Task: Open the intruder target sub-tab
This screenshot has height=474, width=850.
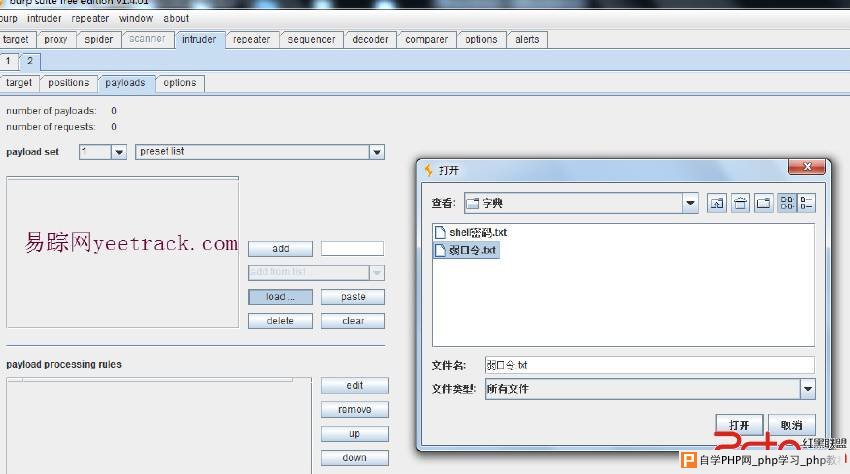Action: point(19,83)
